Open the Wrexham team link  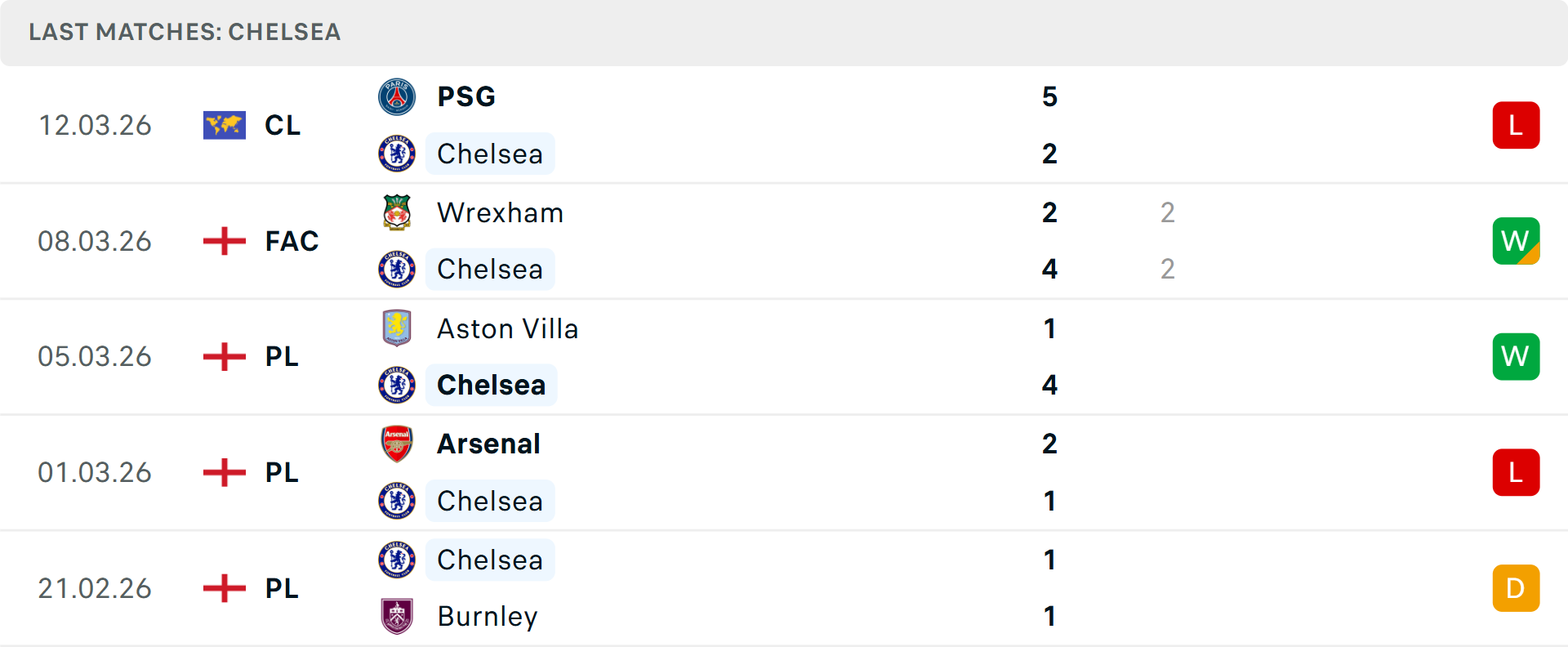click(x=500, y=212)
